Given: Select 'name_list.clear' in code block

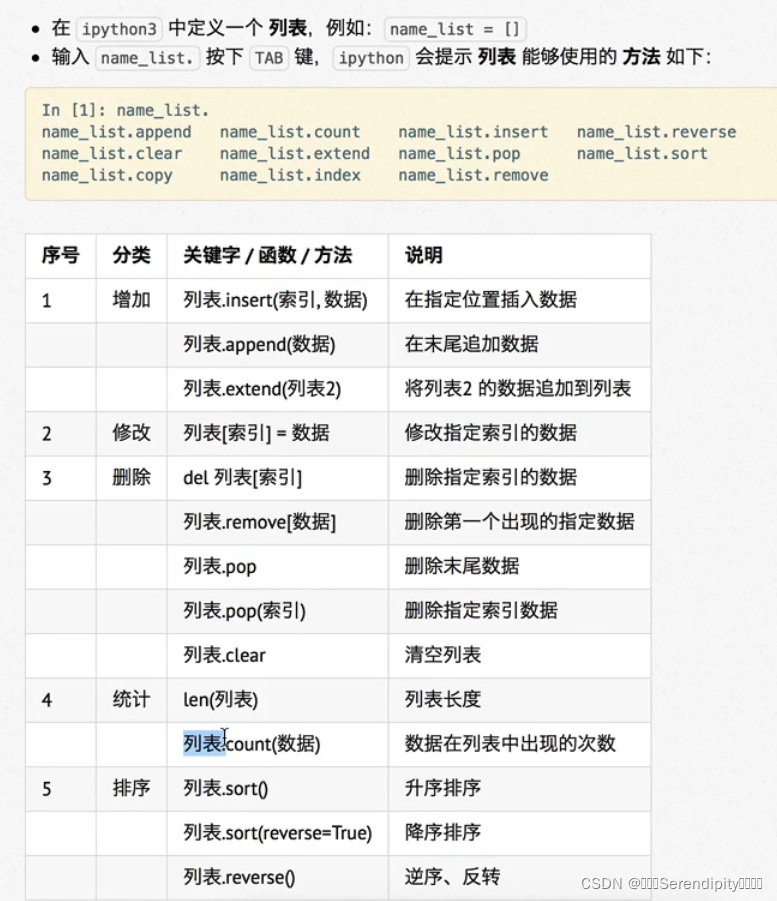Looking at the screenshot, I should coord(112,153).
